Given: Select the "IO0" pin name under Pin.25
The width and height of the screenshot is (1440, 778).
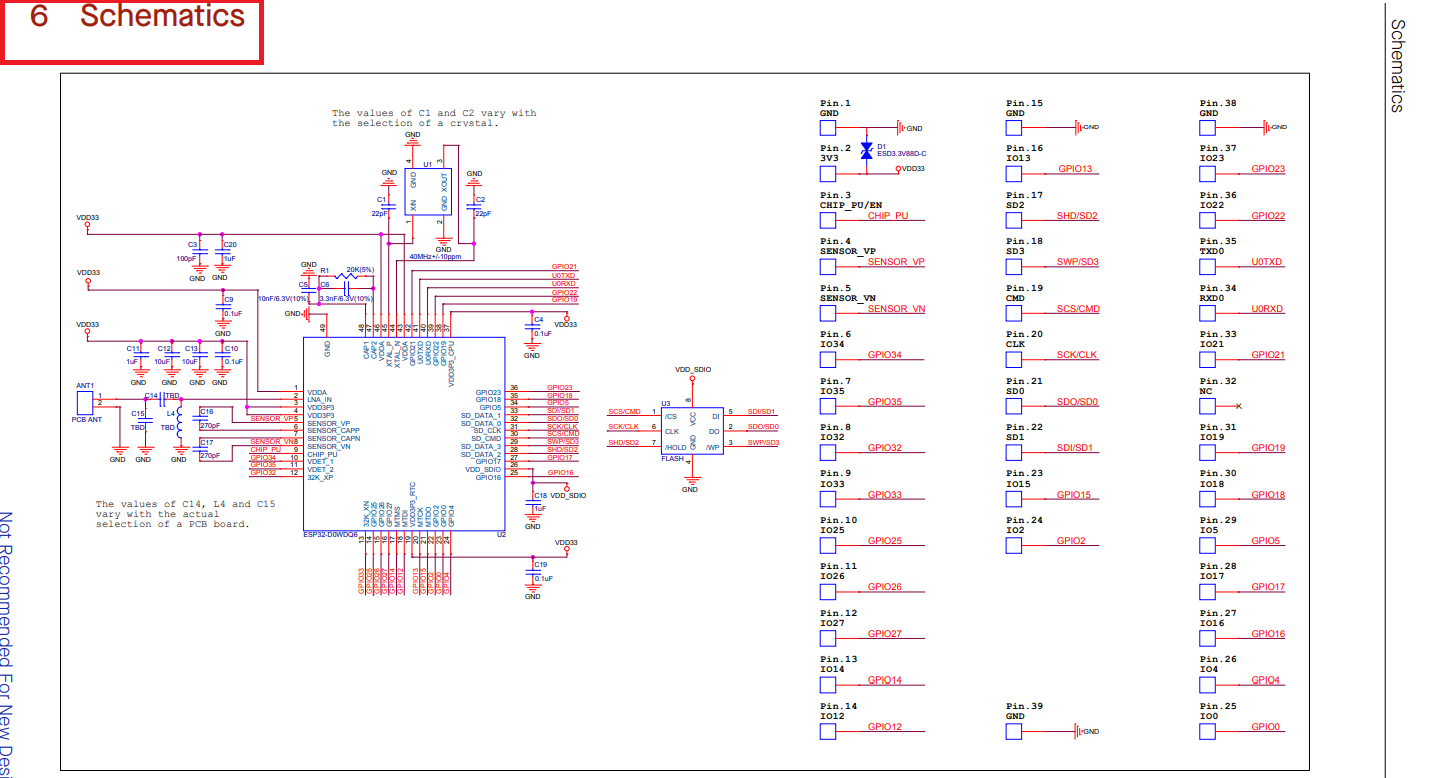Looking at the screenshot, I should [1209, 716].
